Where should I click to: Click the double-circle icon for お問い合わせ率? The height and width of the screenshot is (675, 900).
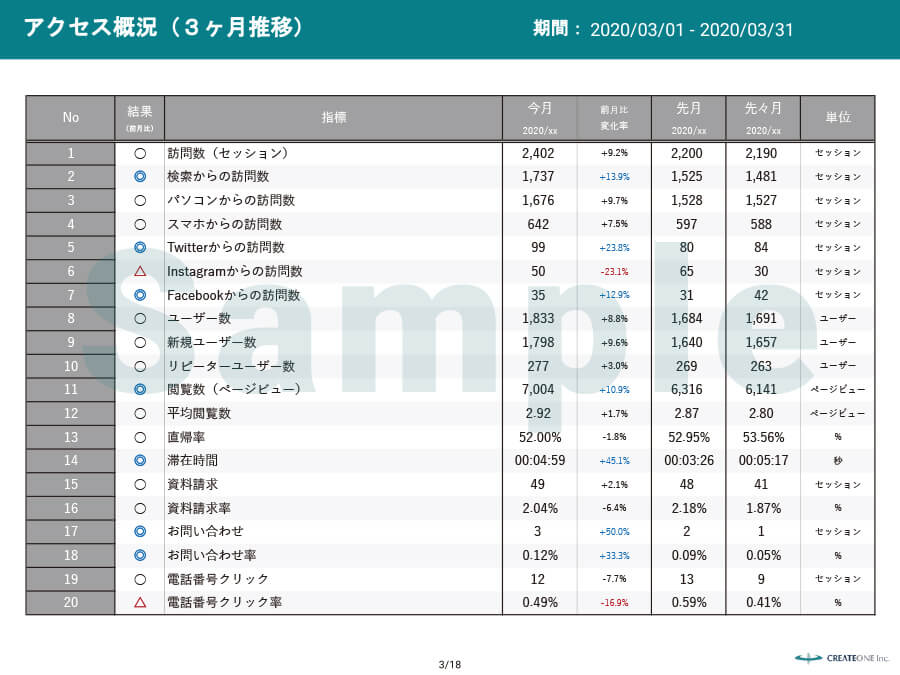click(140, 555)
